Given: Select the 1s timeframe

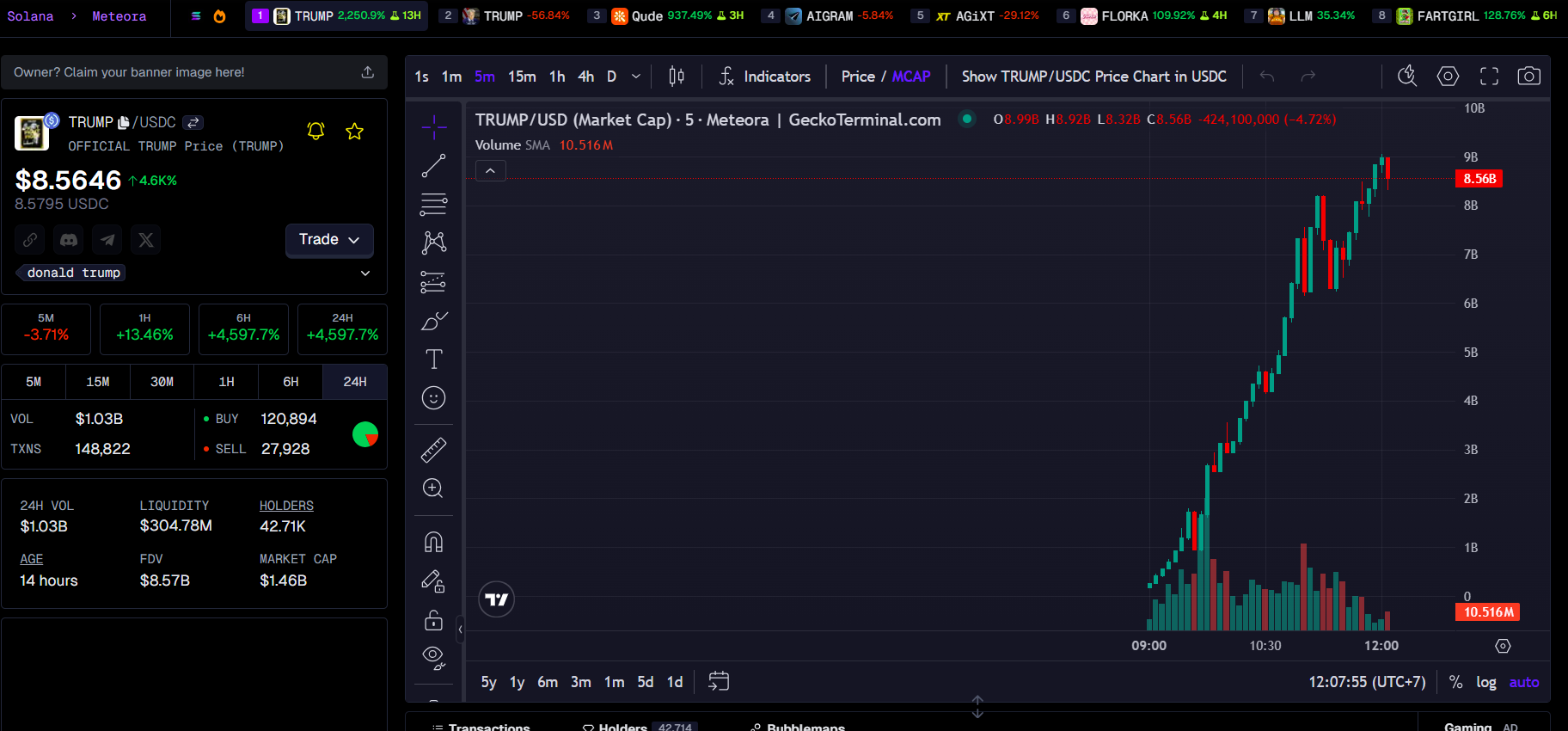Looking at the screenshot, I should coord(421,77).
